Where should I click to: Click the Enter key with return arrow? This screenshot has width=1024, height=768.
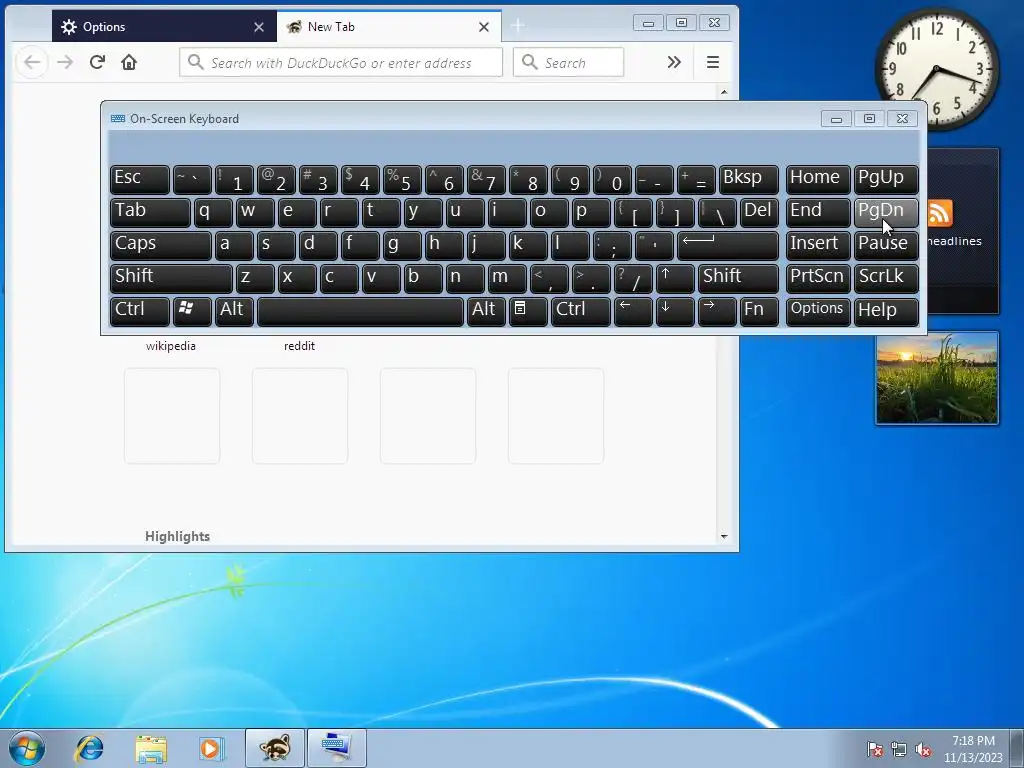(x=728, y=245)
